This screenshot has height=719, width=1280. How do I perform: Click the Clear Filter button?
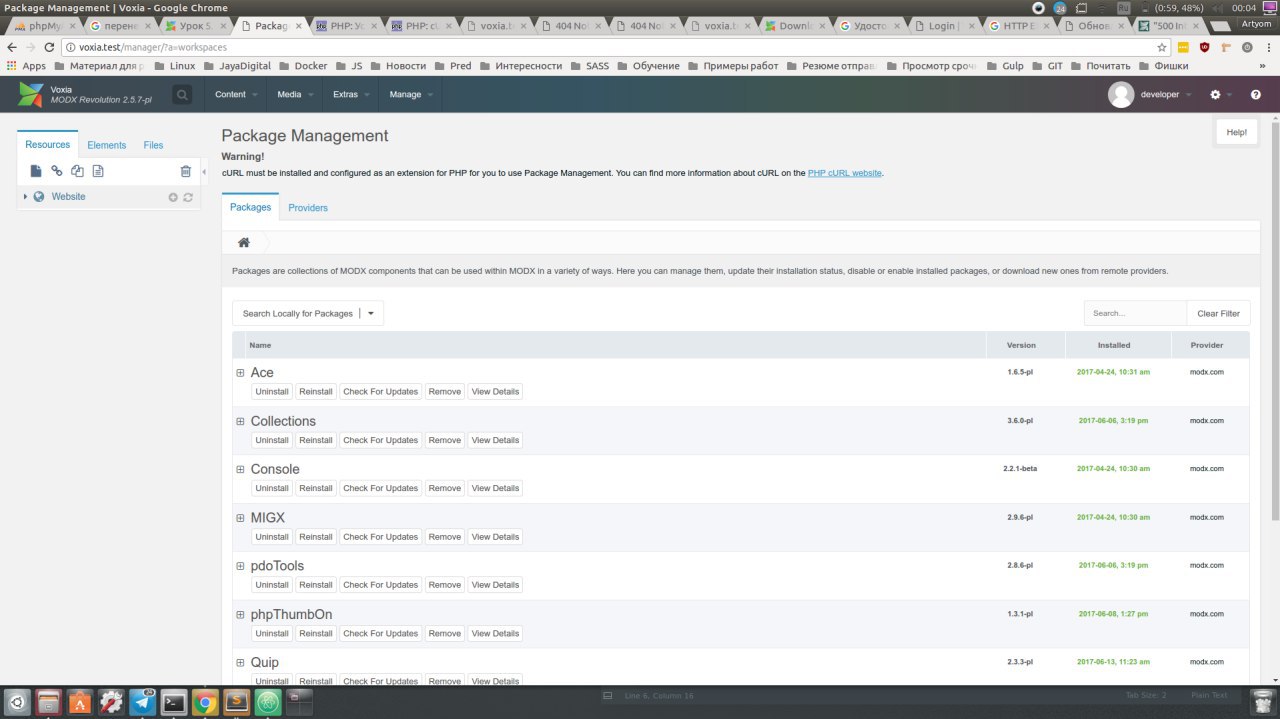pos(1218,313)
